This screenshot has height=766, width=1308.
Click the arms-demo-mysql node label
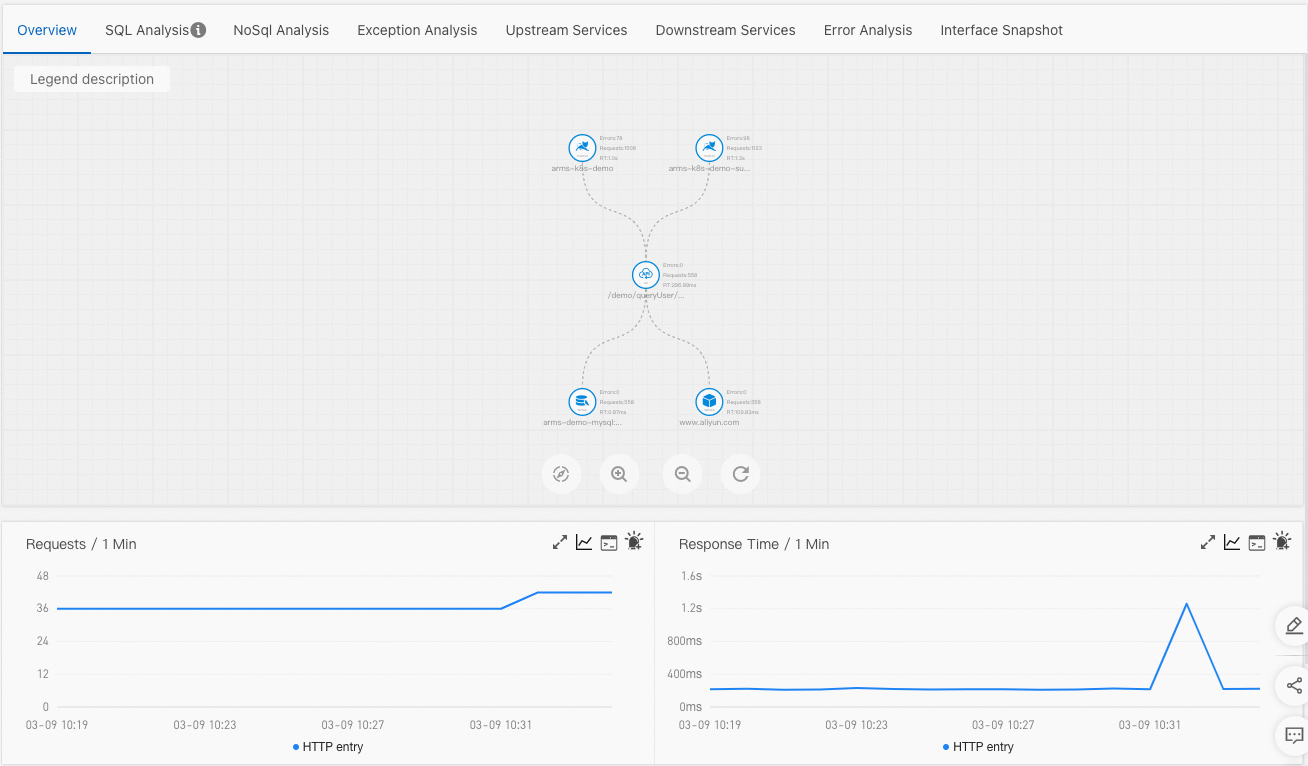pos(582,422)
